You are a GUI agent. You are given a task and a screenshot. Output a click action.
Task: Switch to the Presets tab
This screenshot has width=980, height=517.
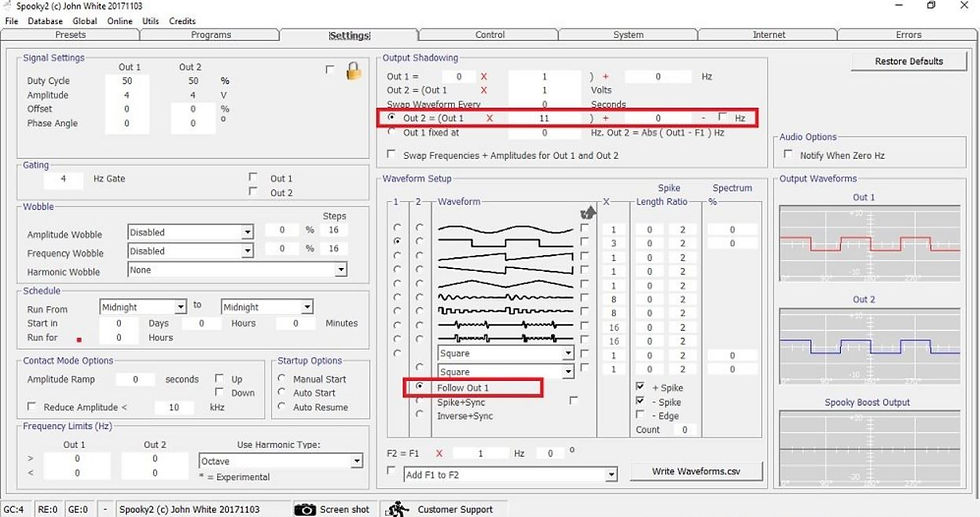71,35
